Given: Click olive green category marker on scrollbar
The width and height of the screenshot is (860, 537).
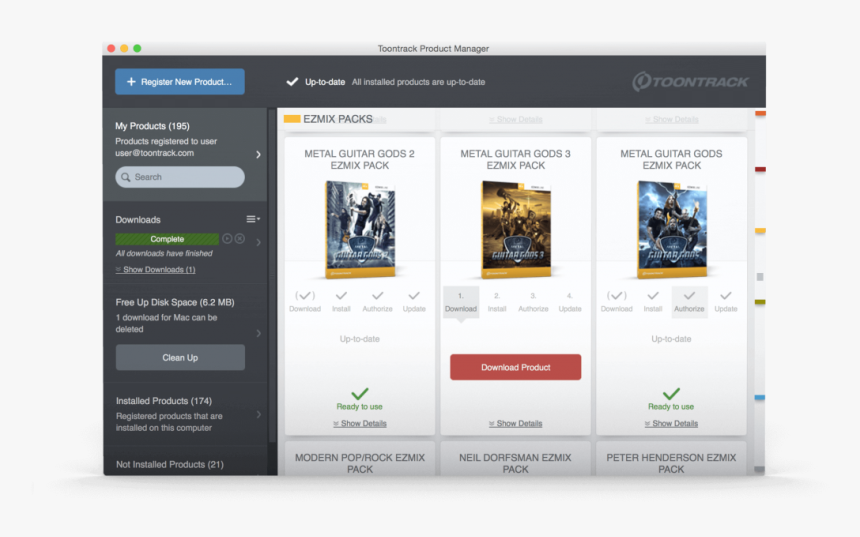Looking at the screenshot, I should [x=760, y=302].
